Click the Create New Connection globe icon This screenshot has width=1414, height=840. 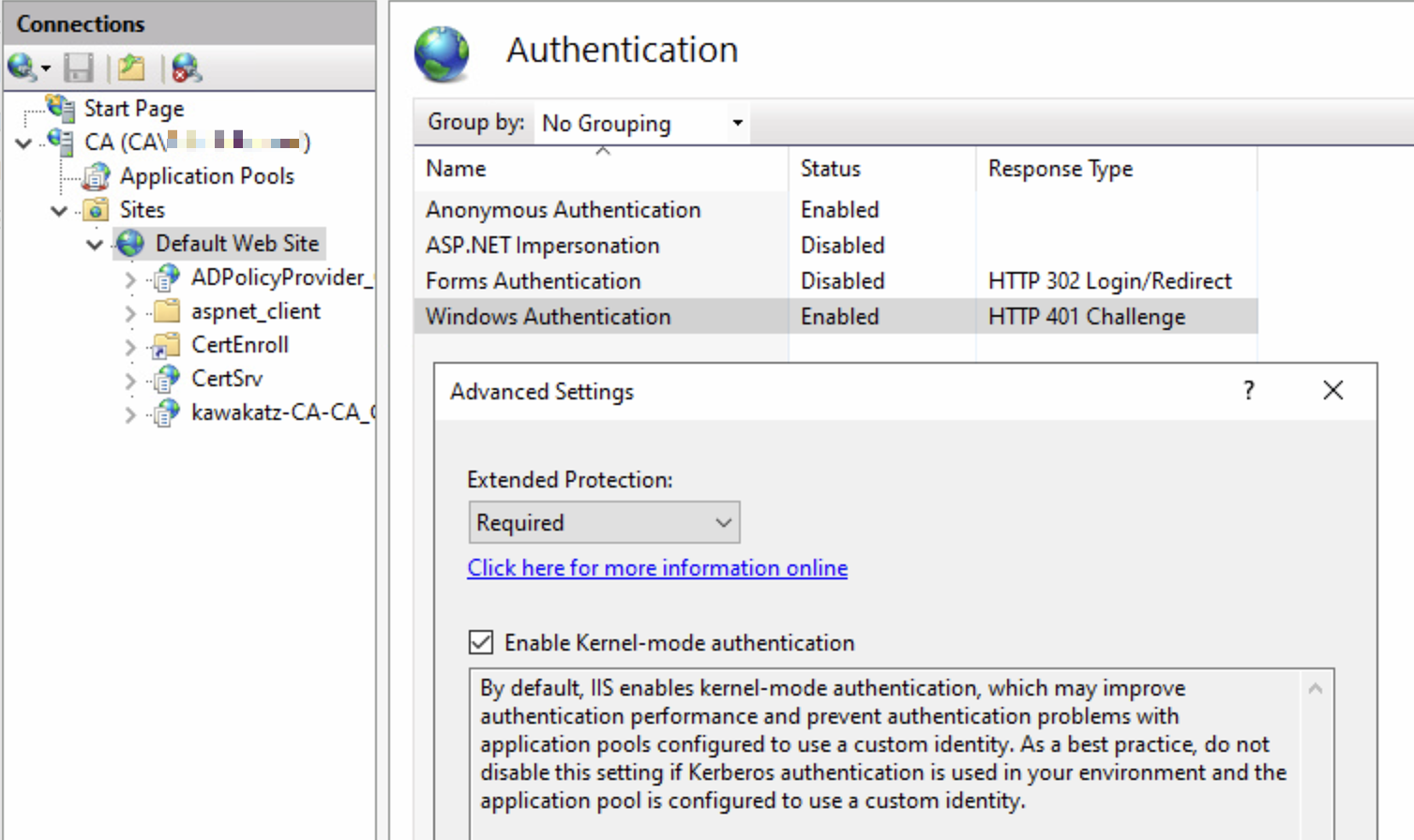(x=23, y=67)
